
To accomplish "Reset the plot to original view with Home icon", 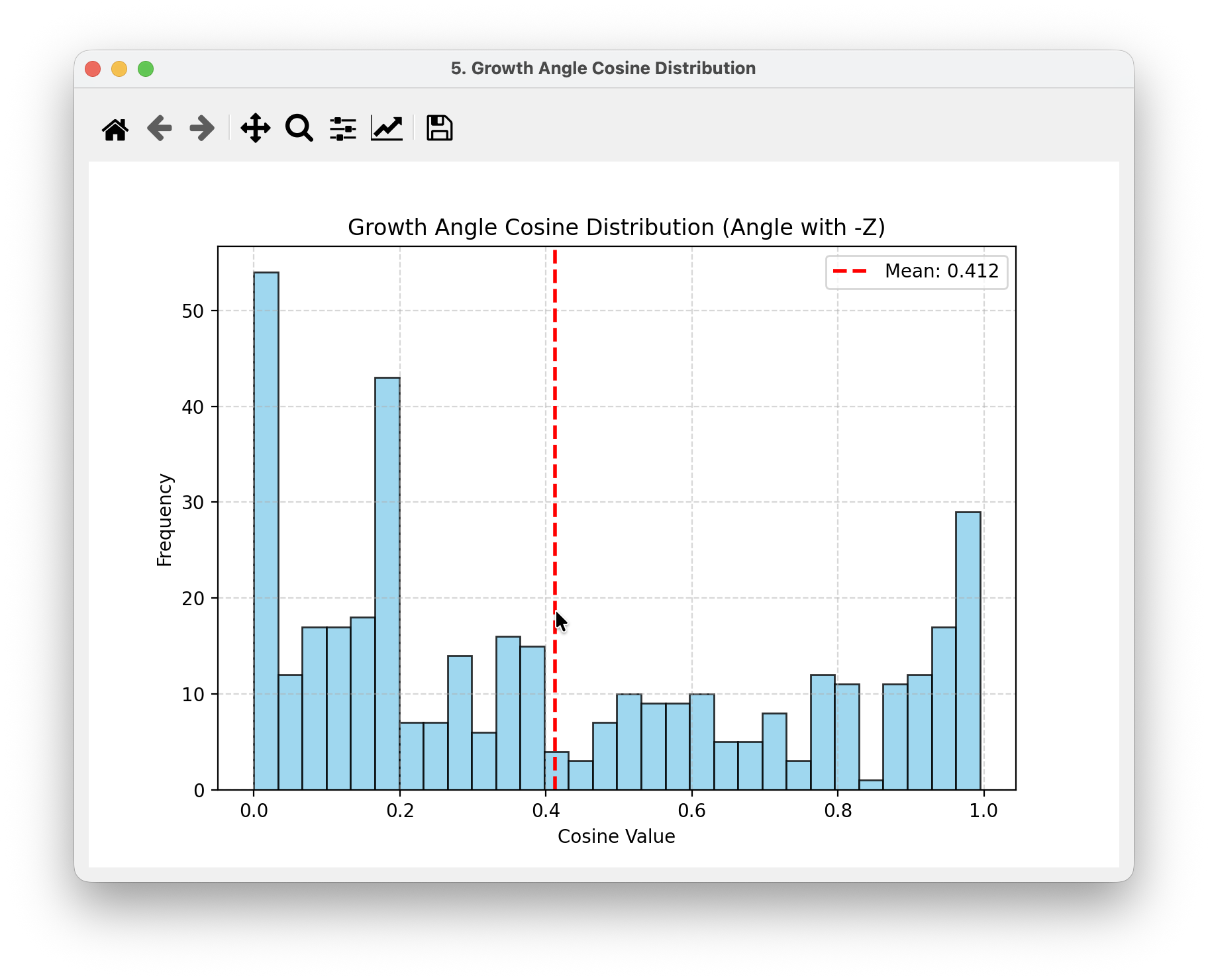I will [x=115, y=128].
